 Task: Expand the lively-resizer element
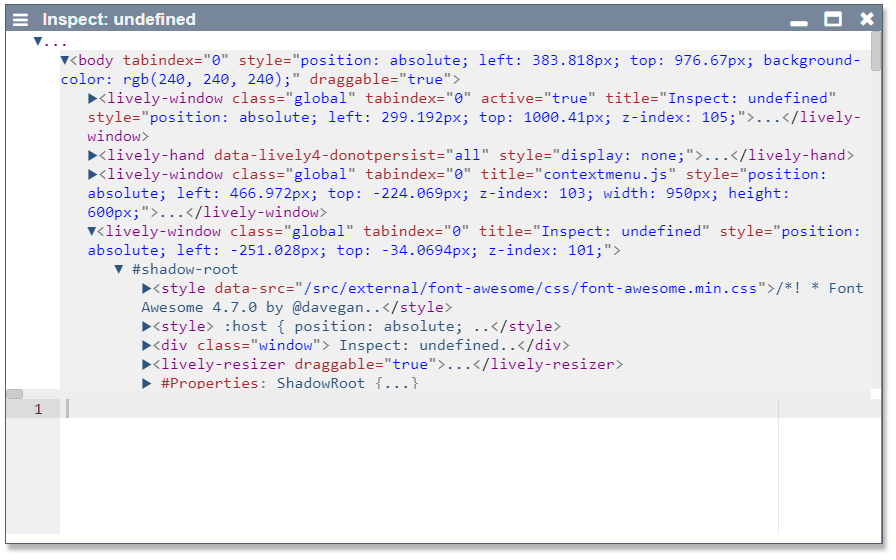(x=147, y=364)
